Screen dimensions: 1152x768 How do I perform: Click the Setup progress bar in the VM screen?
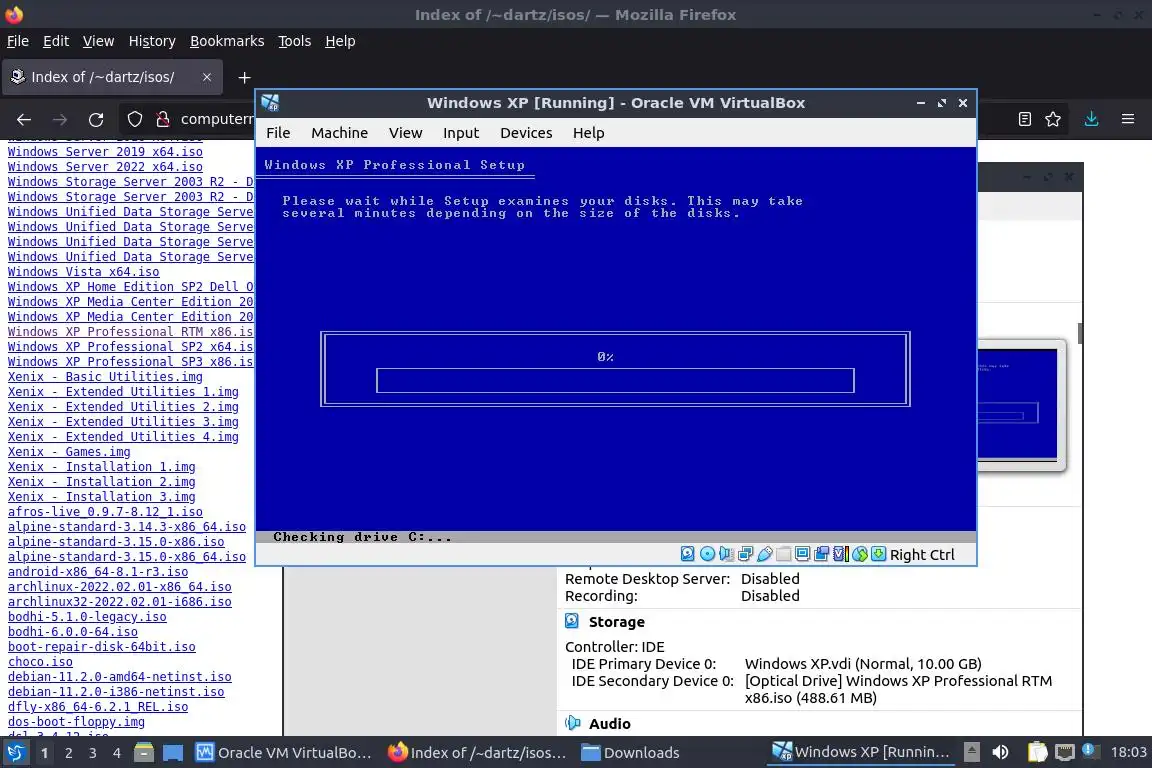(615, 381)
